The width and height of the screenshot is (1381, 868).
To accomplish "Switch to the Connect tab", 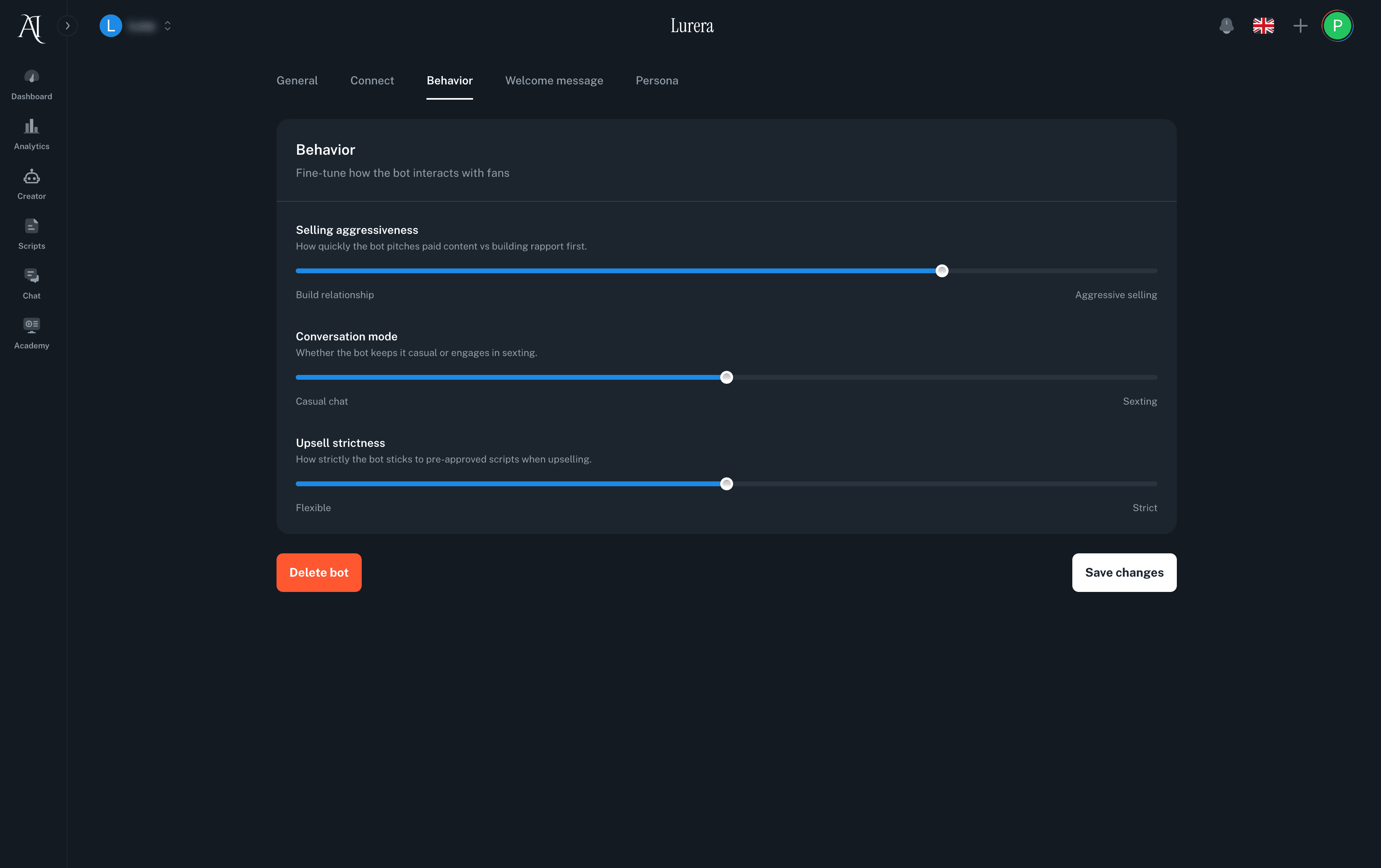I will (x=372, y=80).
